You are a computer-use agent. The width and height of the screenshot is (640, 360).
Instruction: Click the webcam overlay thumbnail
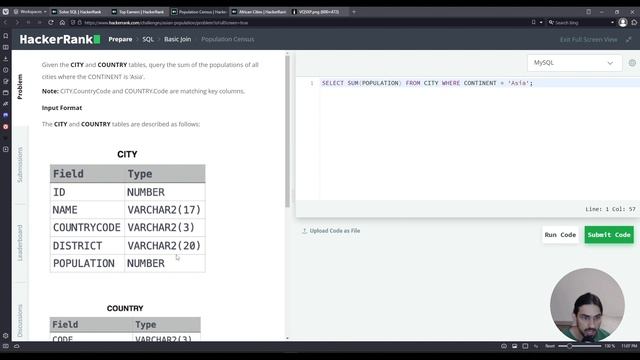pyautogui.click(x=587, y=305)
